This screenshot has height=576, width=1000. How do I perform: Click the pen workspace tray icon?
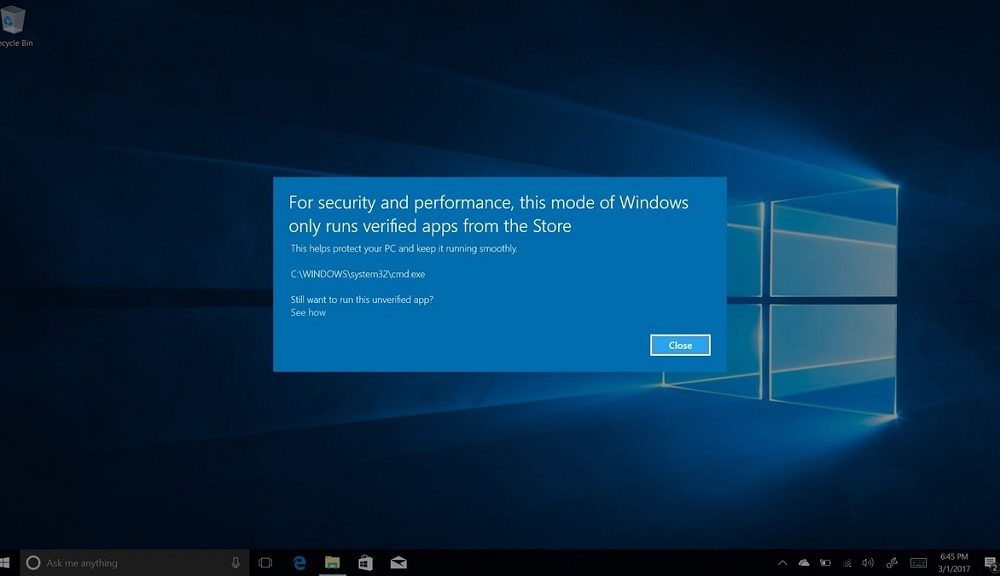pos(890,563)
